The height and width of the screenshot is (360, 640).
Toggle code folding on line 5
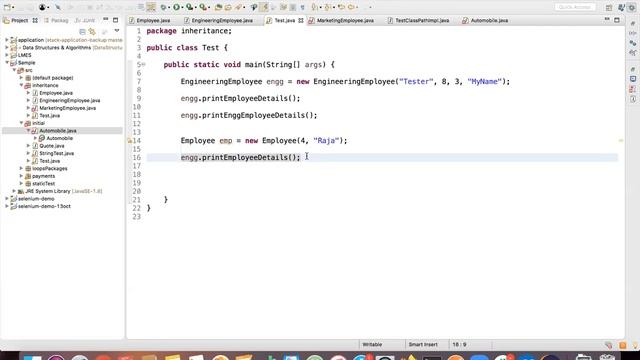(143, 64)
